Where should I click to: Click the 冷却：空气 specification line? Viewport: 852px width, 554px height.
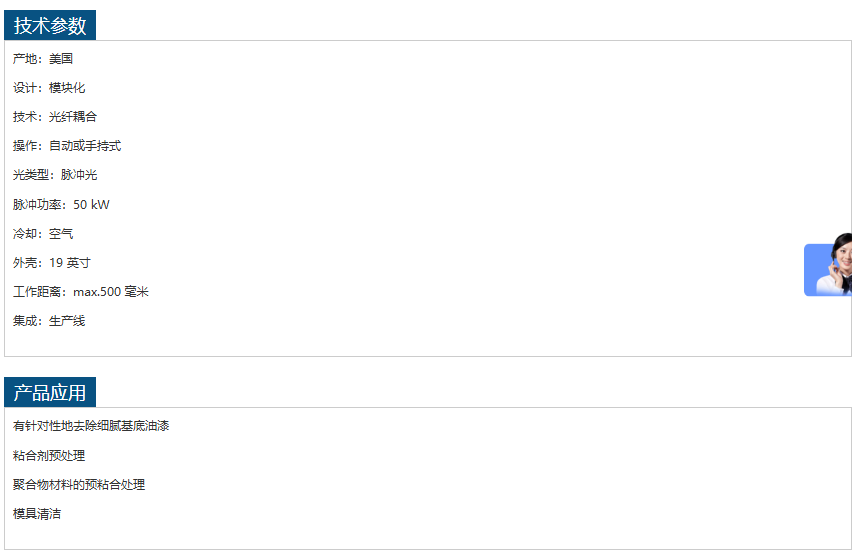(x=43, y=234)
